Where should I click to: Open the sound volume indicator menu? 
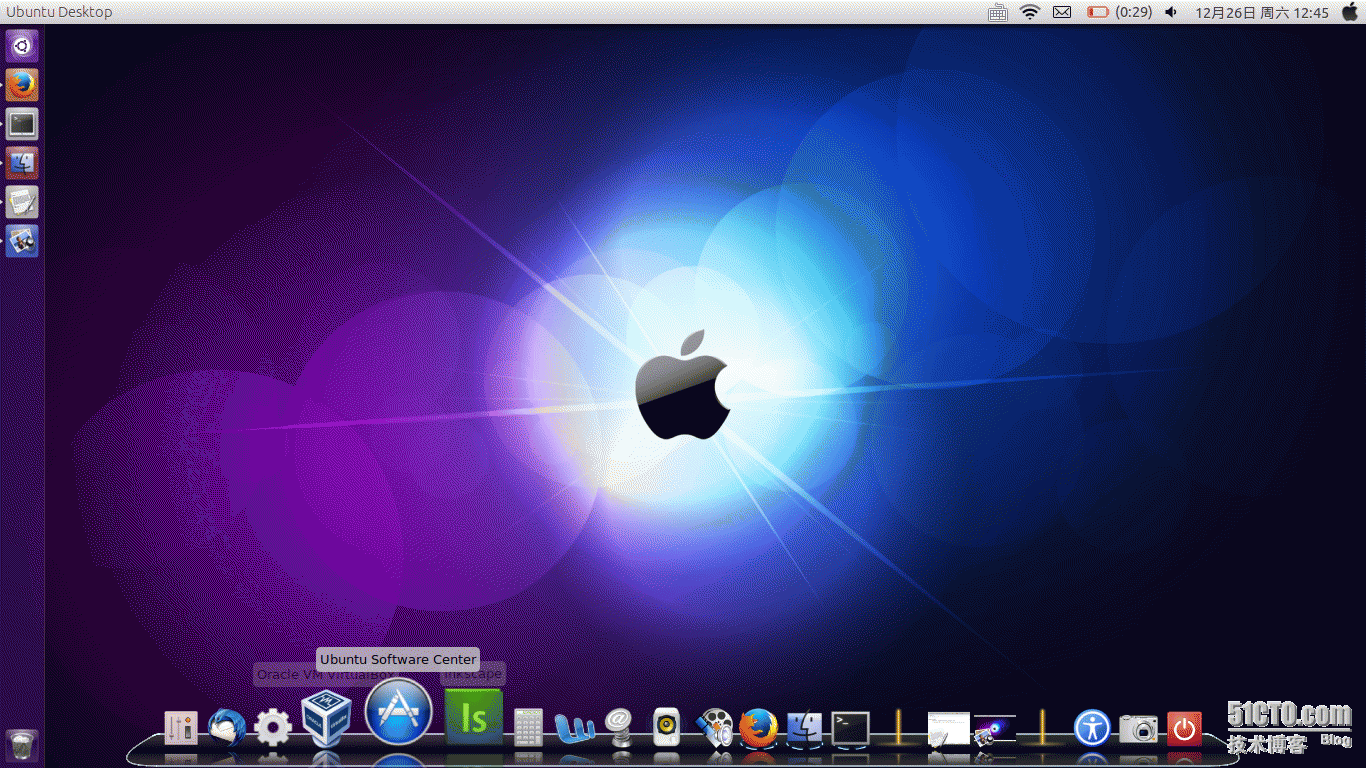coord(1171,12)
